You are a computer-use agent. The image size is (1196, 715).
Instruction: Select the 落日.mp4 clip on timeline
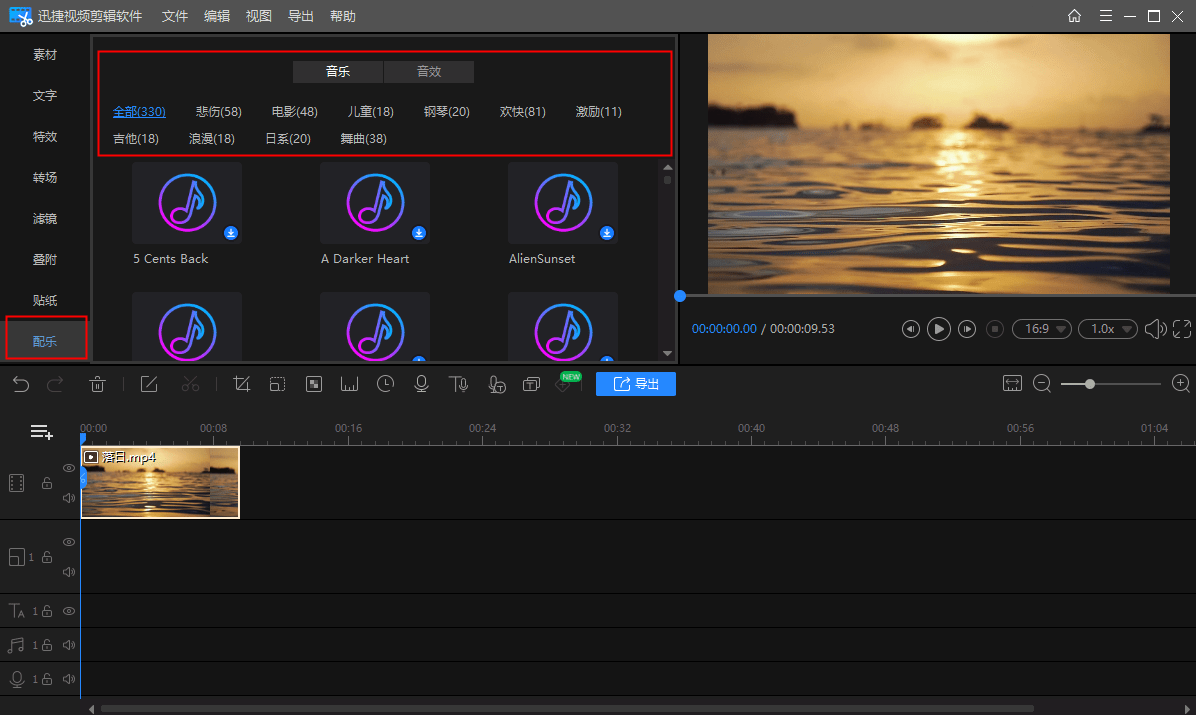(160, 482)
